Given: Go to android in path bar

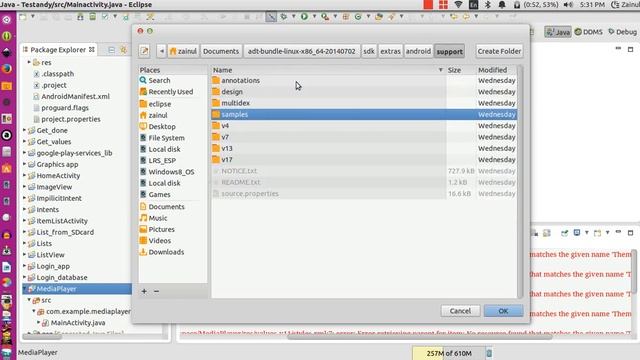Looking at the screenshot, I should coord(418,51).
